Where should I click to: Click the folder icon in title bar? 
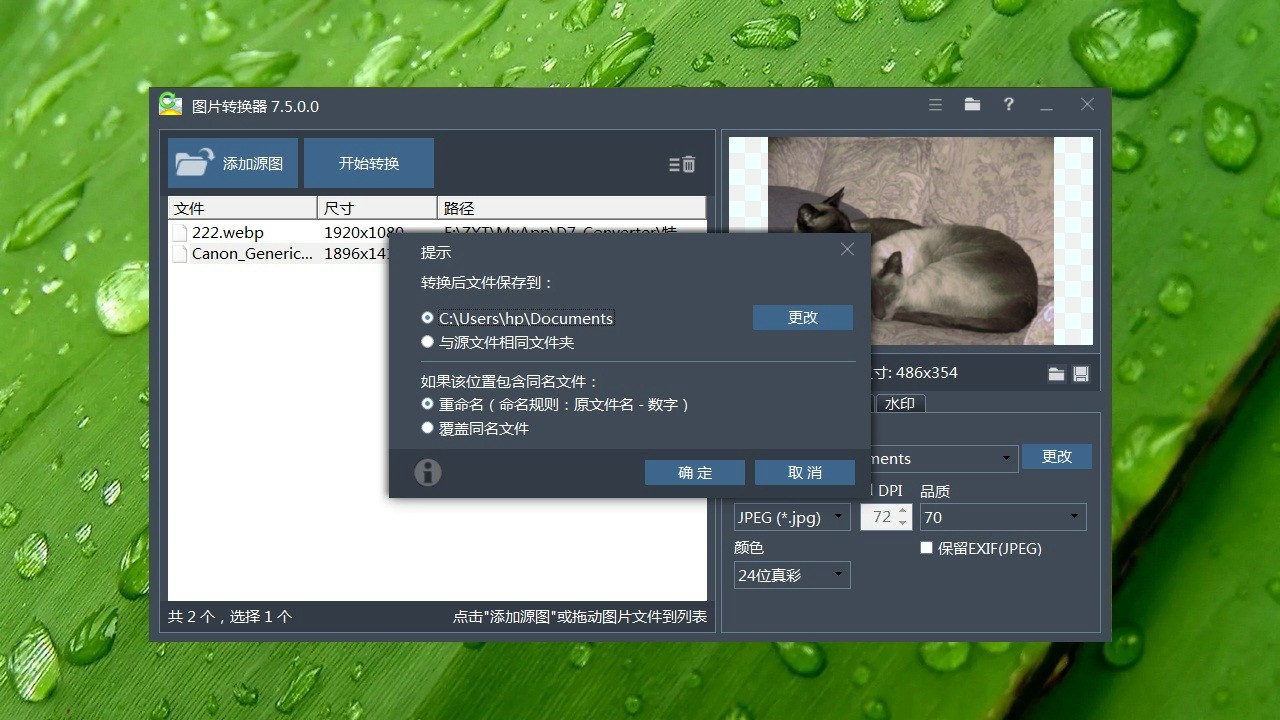point(972,105)
